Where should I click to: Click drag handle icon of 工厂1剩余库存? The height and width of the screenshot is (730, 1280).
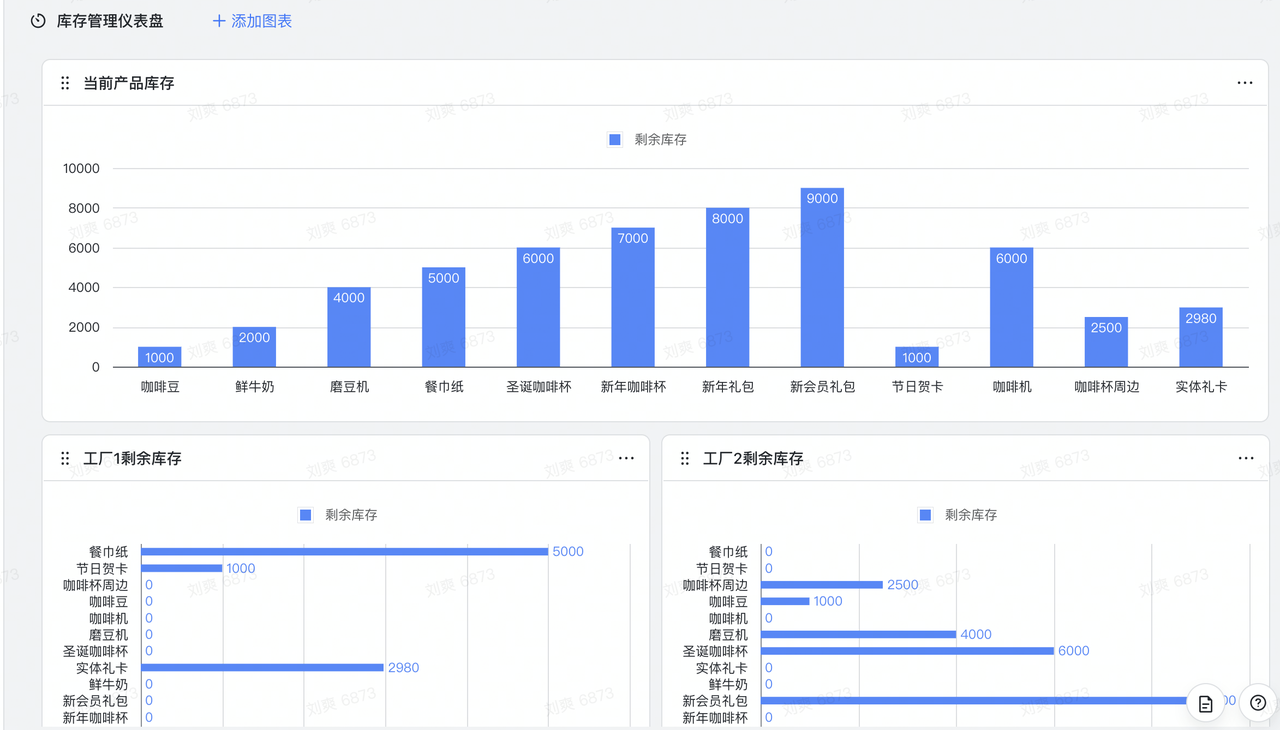tap(65, 458)
